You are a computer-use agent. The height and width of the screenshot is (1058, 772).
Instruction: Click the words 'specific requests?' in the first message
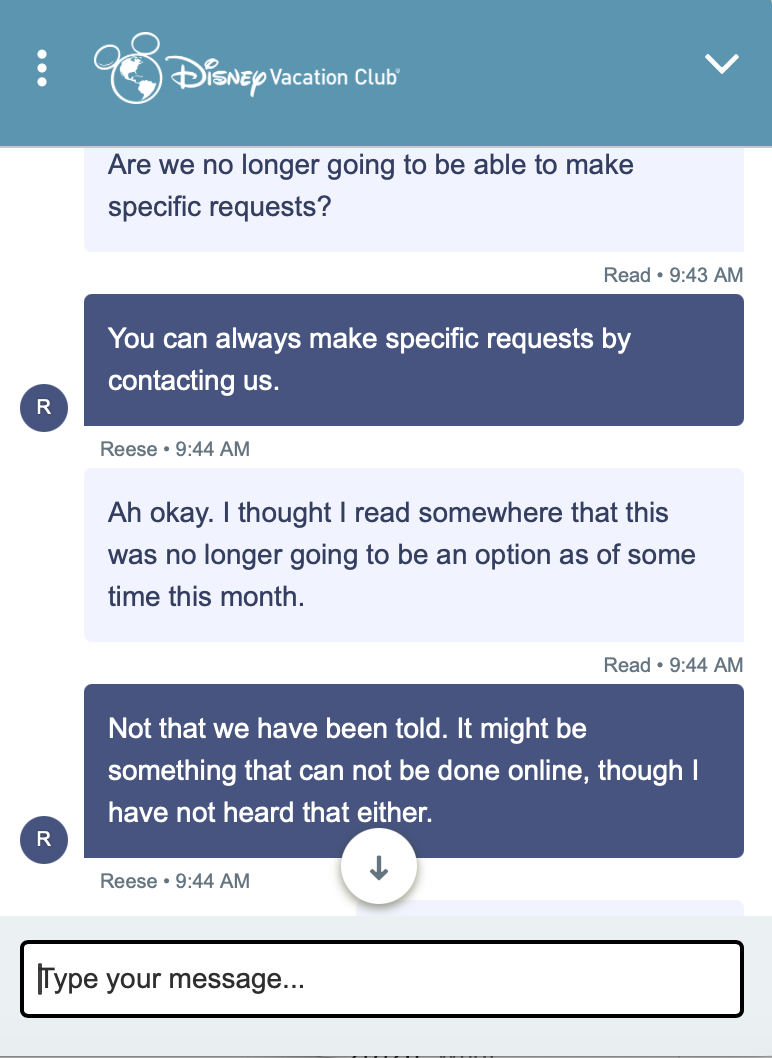pos(220,207)
